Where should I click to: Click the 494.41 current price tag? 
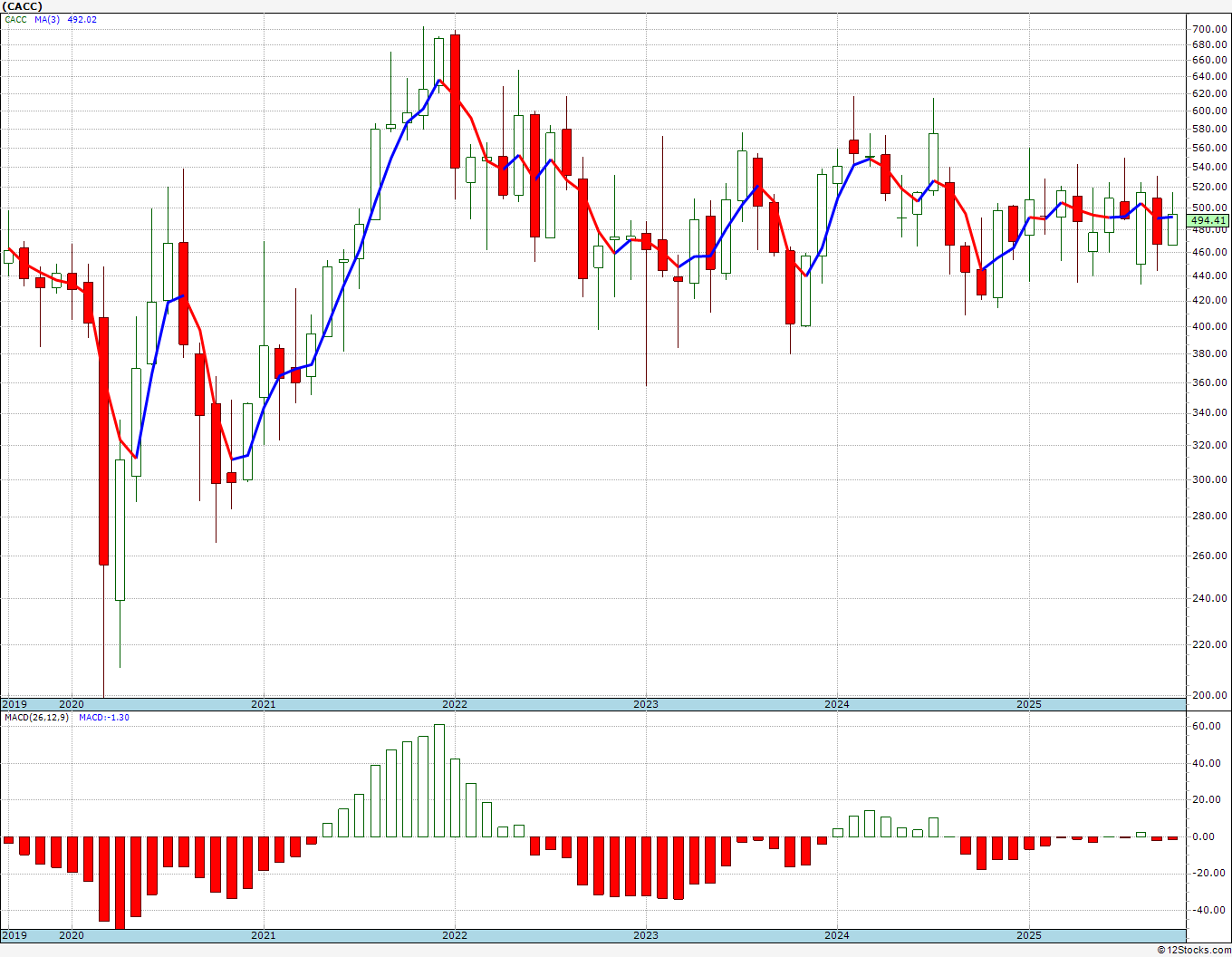pos(1208,220)
